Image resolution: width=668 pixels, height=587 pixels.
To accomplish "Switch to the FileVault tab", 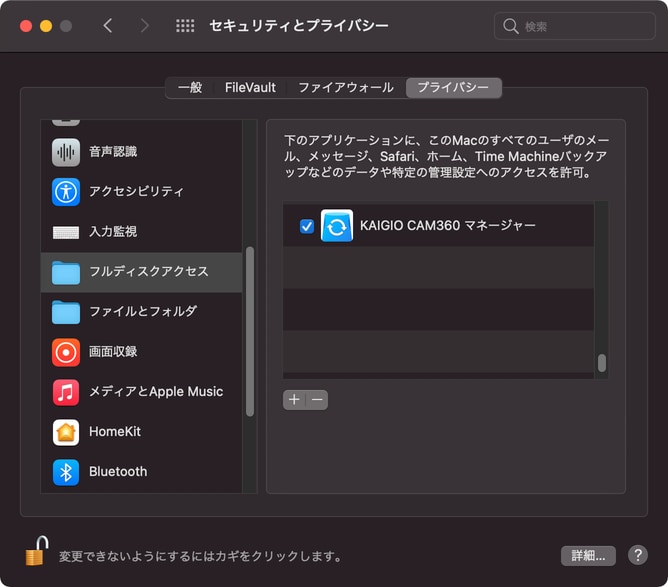I will pyautogui.click(x=250, y=87).
